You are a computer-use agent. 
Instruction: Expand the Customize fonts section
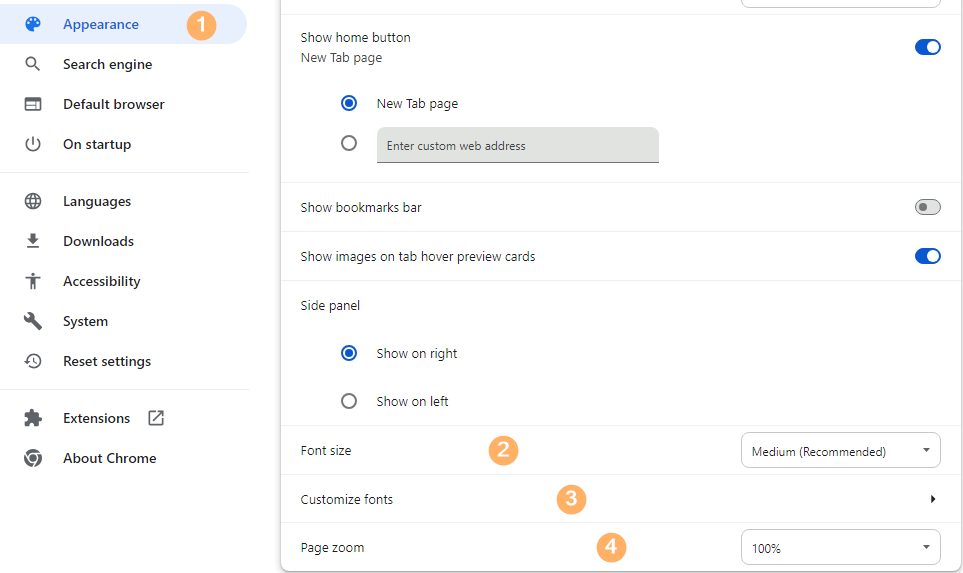click(932, 499)
